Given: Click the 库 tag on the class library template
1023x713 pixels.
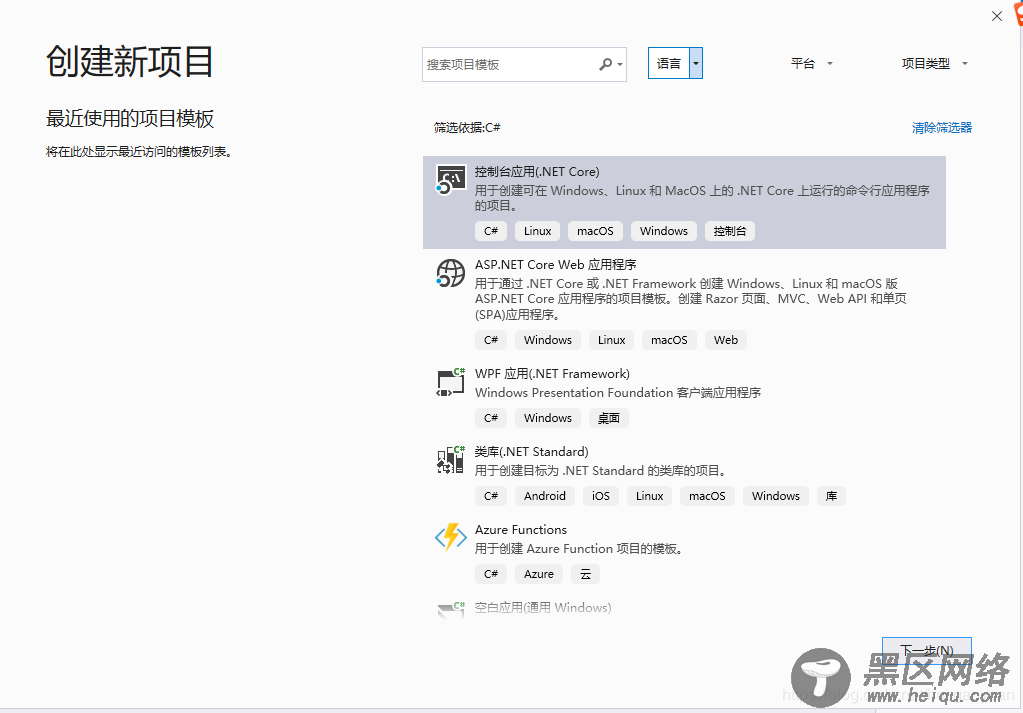Looking at the screenshot, I should point(831,496).
